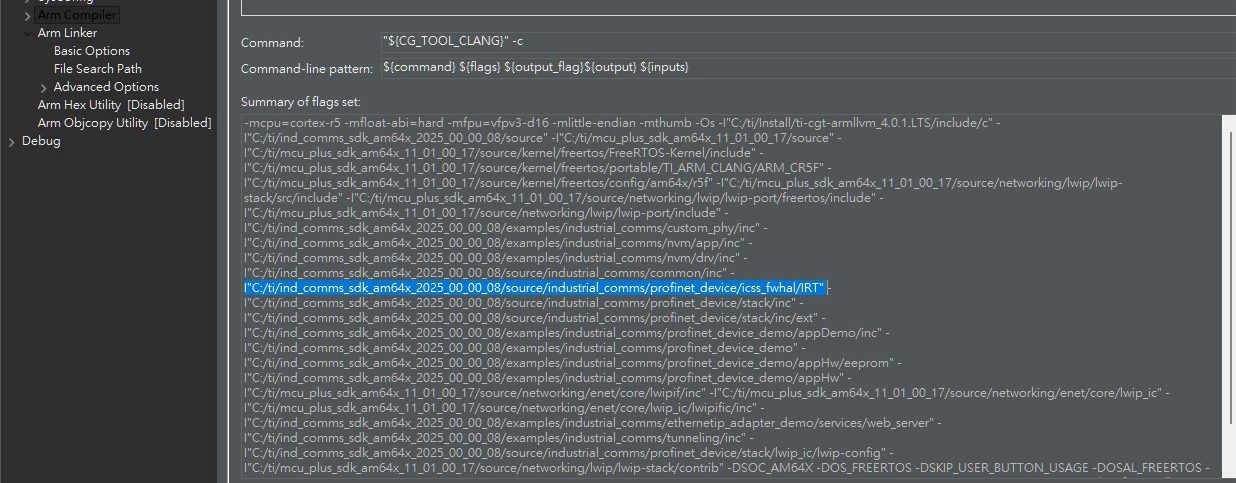Expand the Advanced Options node
Screen dimensions: 1236x483
click(x=43, y=87)
